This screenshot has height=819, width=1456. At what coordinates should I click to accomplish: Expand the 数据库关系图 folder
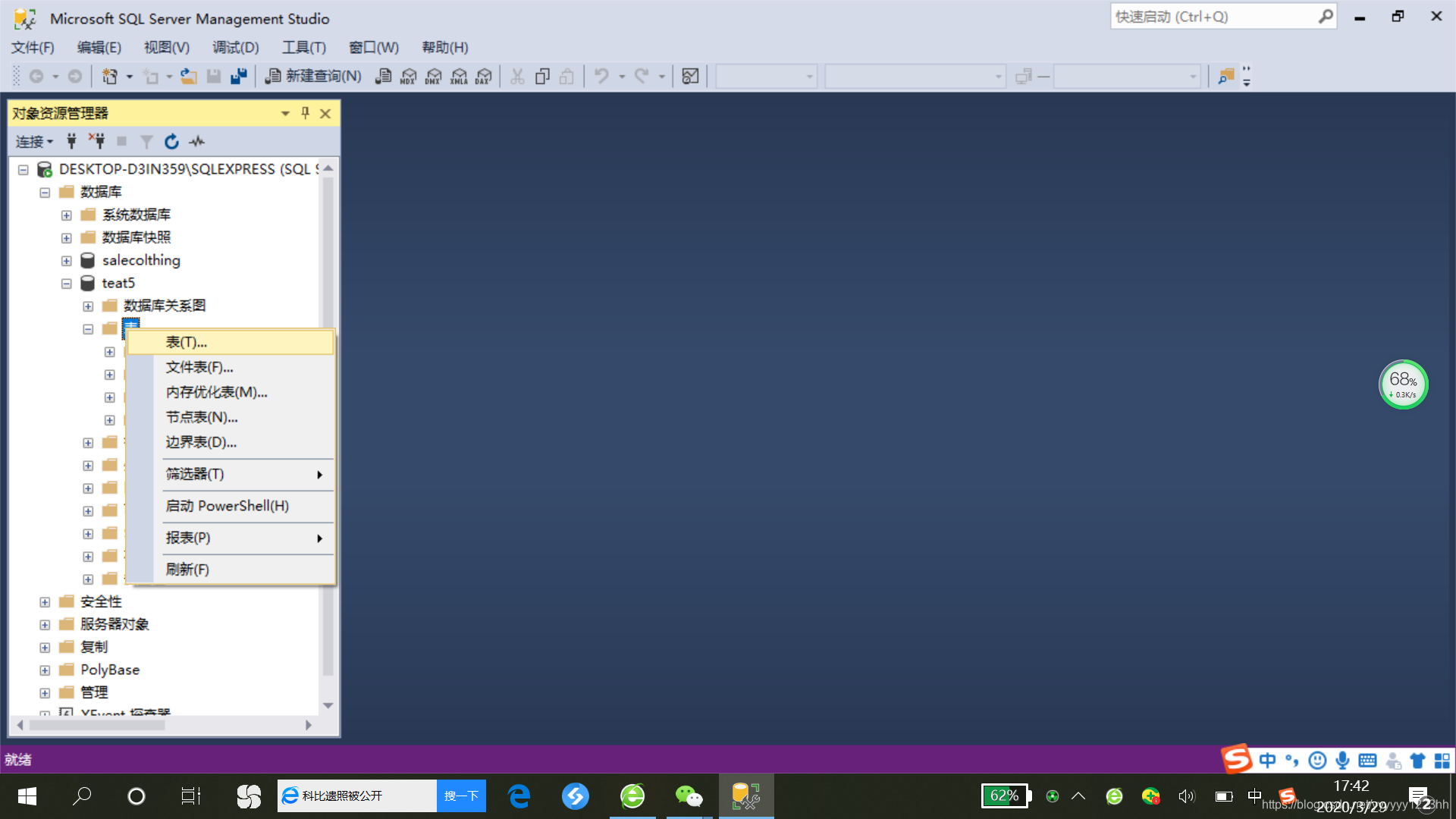click(x=88, y=306)
